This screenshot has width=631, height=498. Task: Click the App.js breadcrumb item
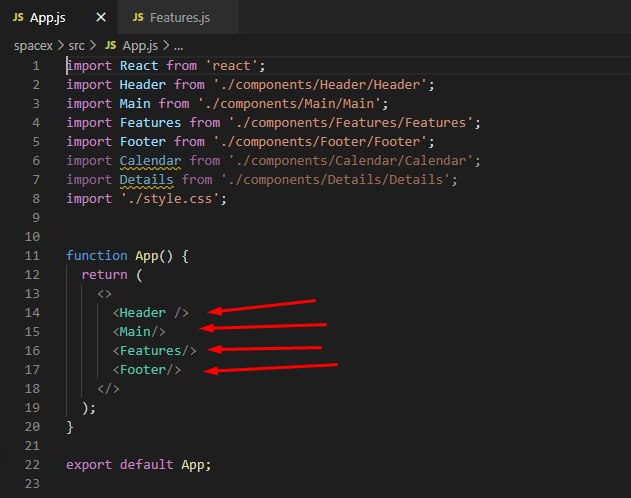pyautogui.click(x=140, y=46)
